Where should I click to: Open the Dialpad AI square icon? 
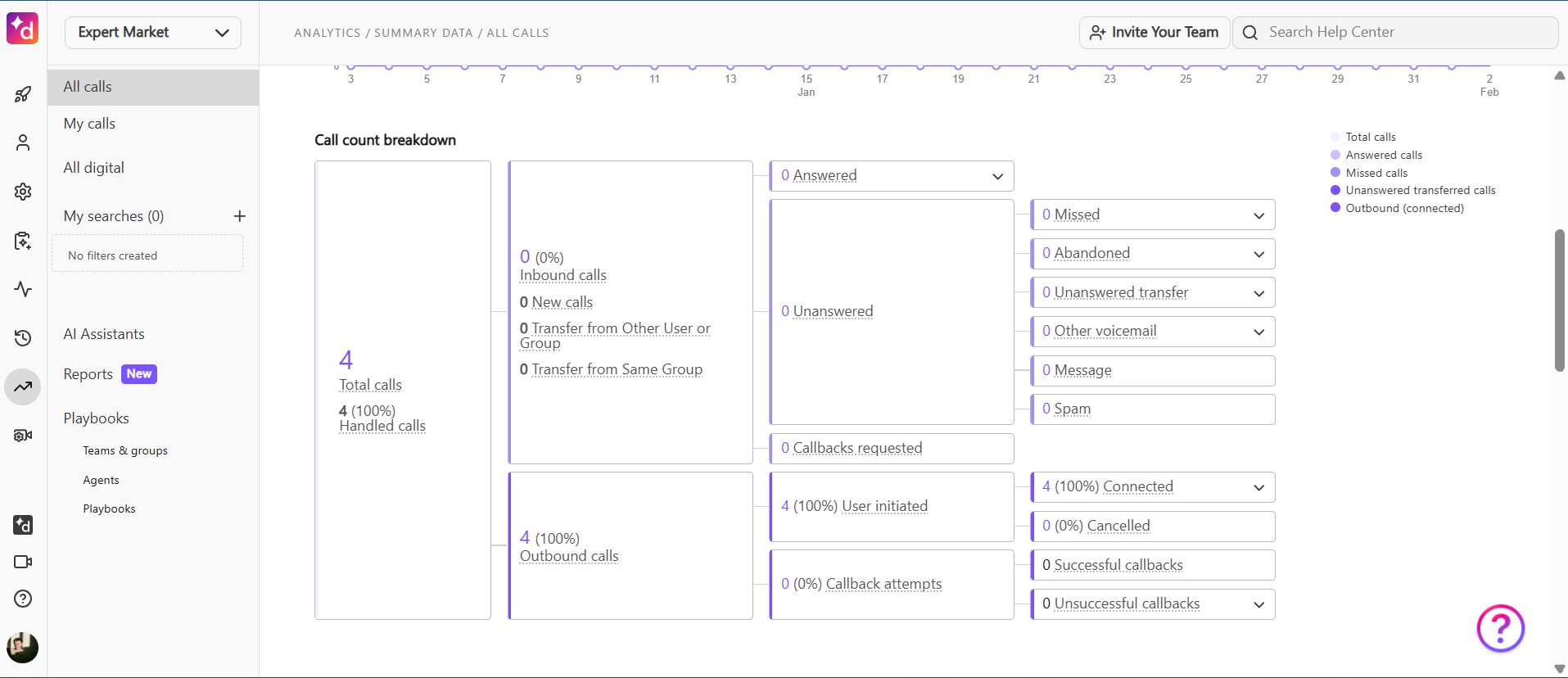[x=23, y=525]
